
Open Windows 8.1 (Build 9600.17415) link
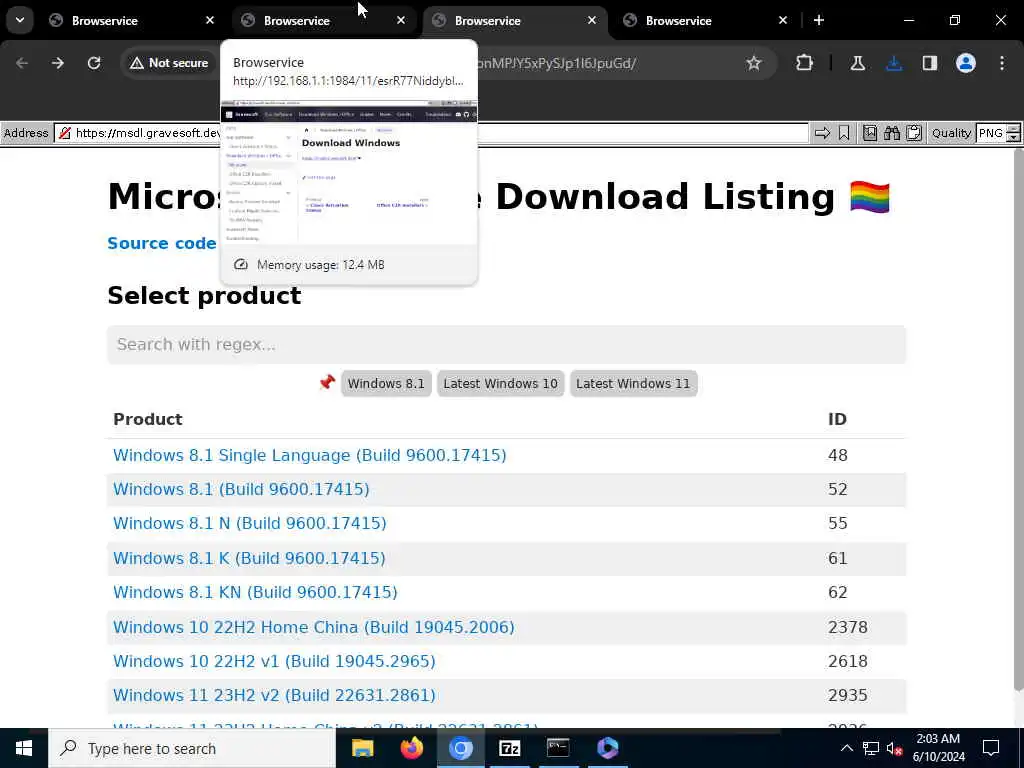[241, 489]
